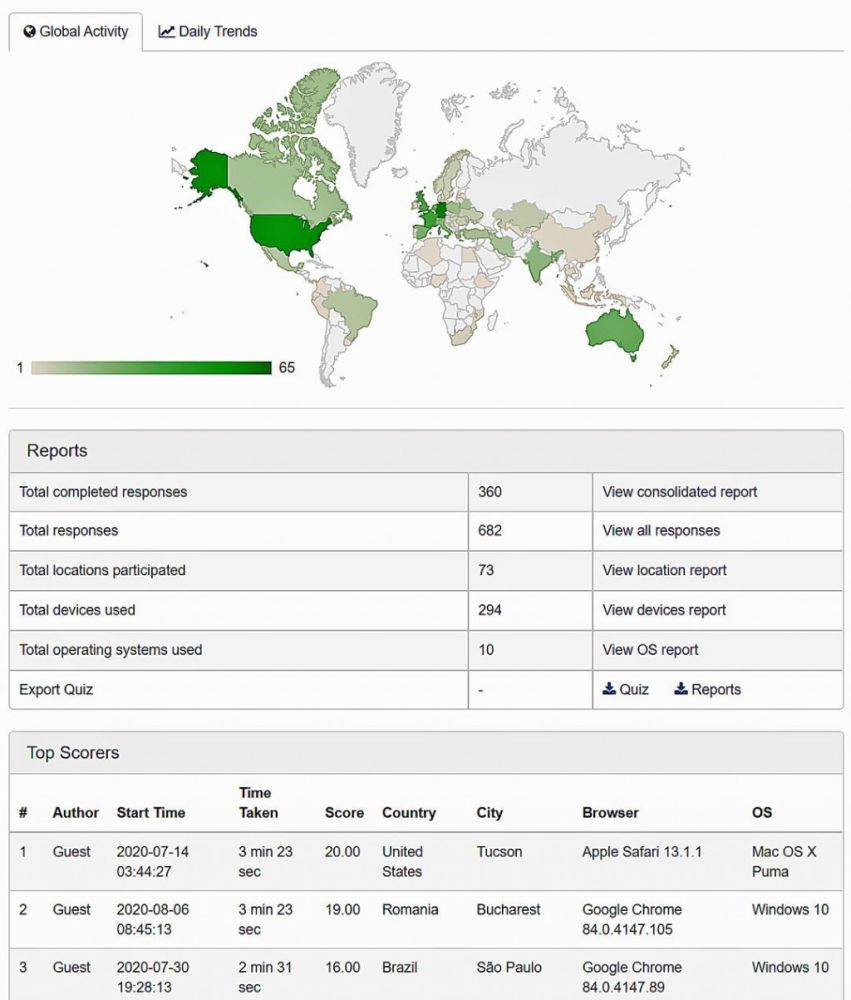Open View devices report link
851x1000 pixels.
(x=664, y=610)
